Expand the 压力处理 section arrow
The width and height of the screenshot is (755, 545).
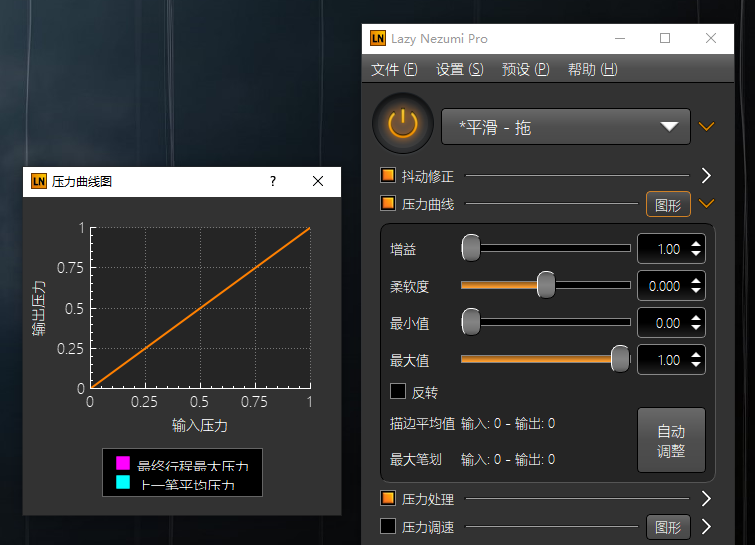click(706, 499)
